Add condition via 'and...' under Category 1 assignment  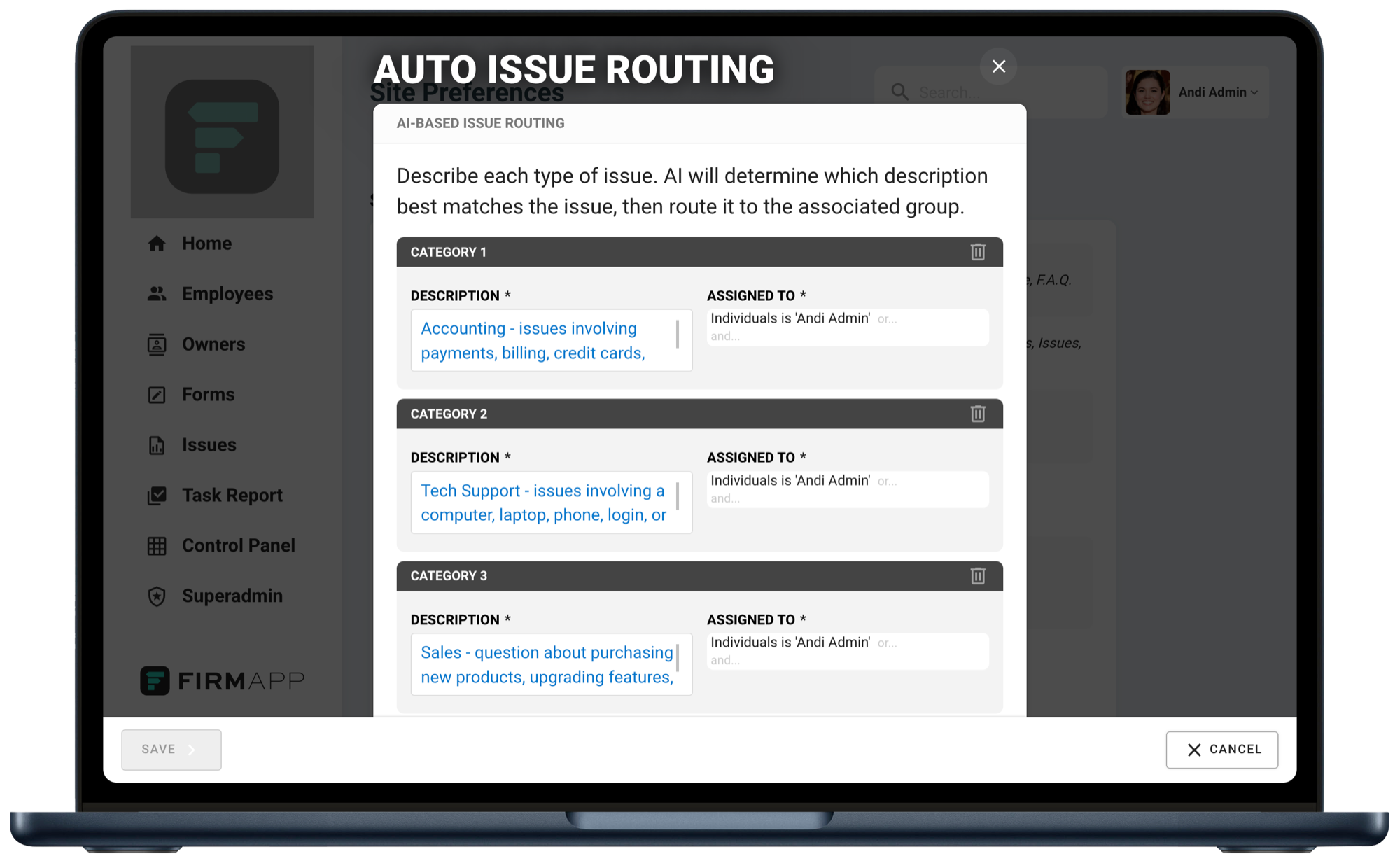726,337
